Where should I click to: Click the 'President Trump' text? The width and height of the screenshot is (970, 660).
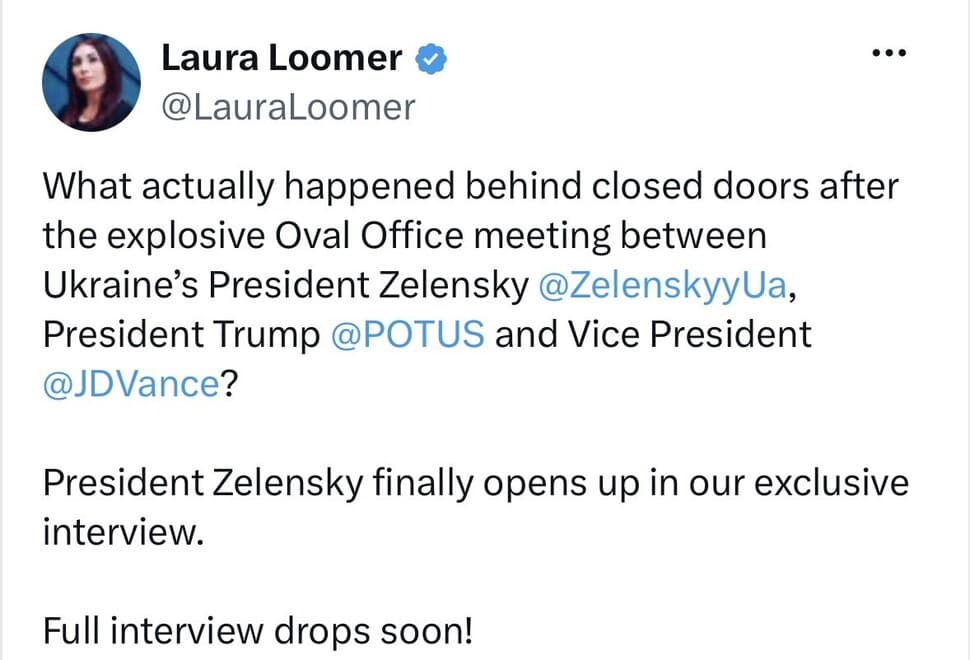[x=181, y=335]
